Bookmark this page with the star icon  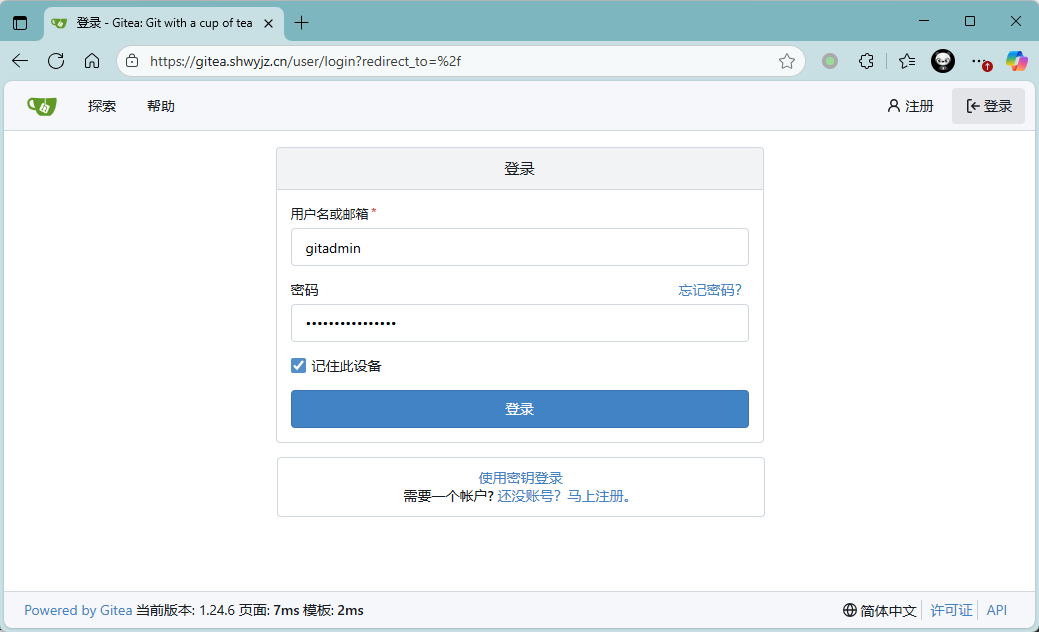[x=787, y=61]
